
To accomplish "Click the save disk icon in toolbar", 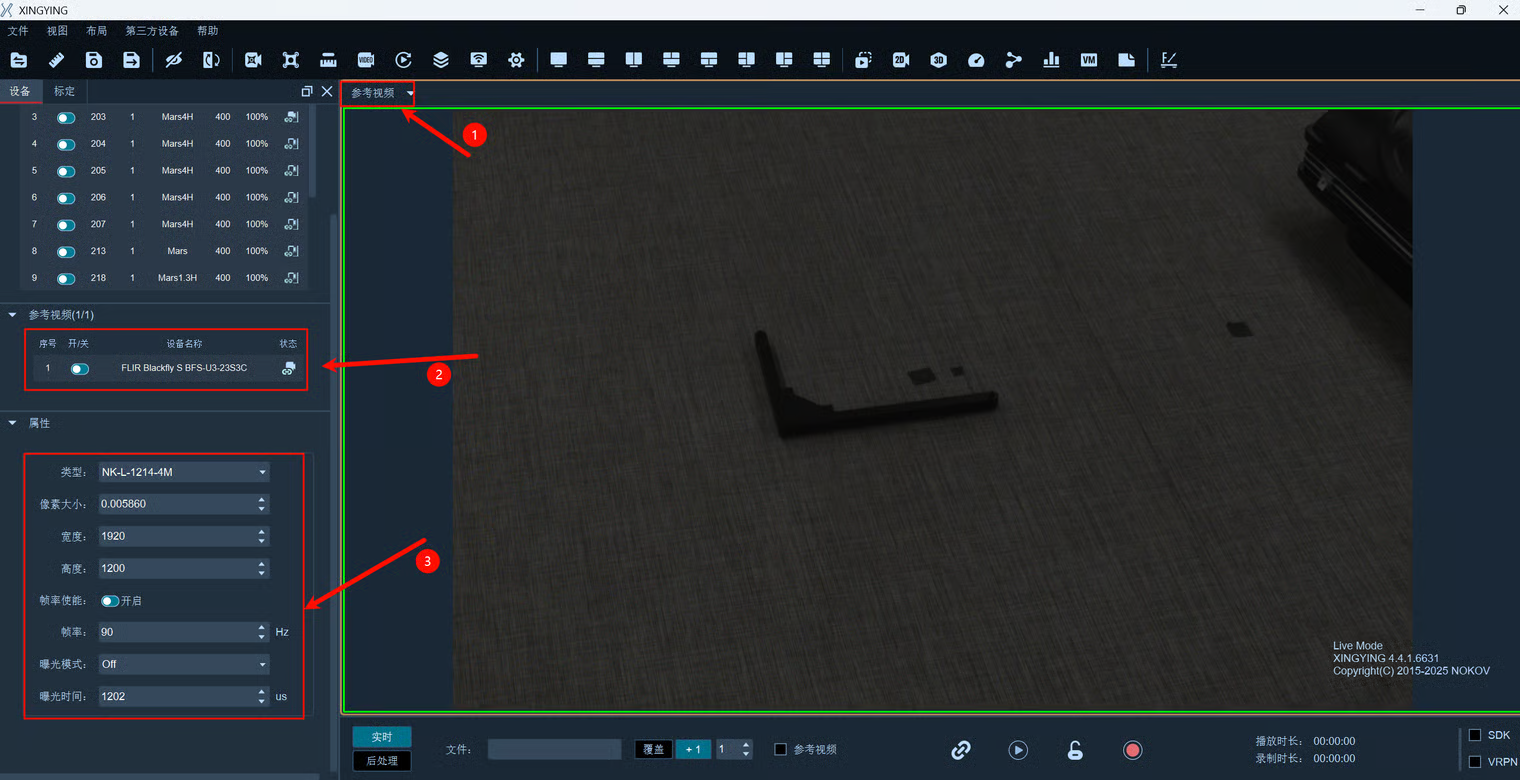I will pos(93,60).
